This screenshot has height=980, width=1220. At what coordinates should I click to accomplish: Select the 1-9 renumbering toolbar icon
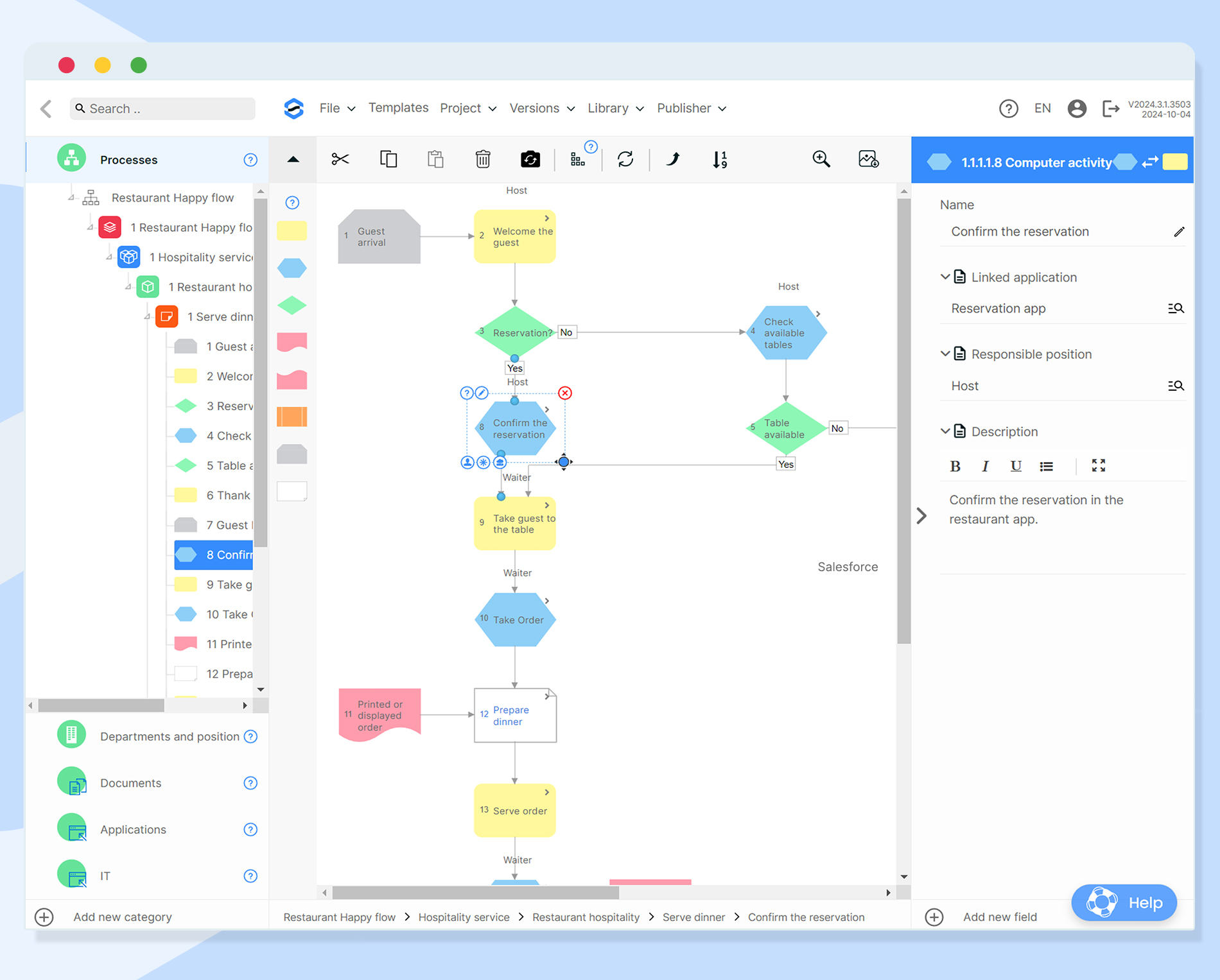(x=719, y=159)
